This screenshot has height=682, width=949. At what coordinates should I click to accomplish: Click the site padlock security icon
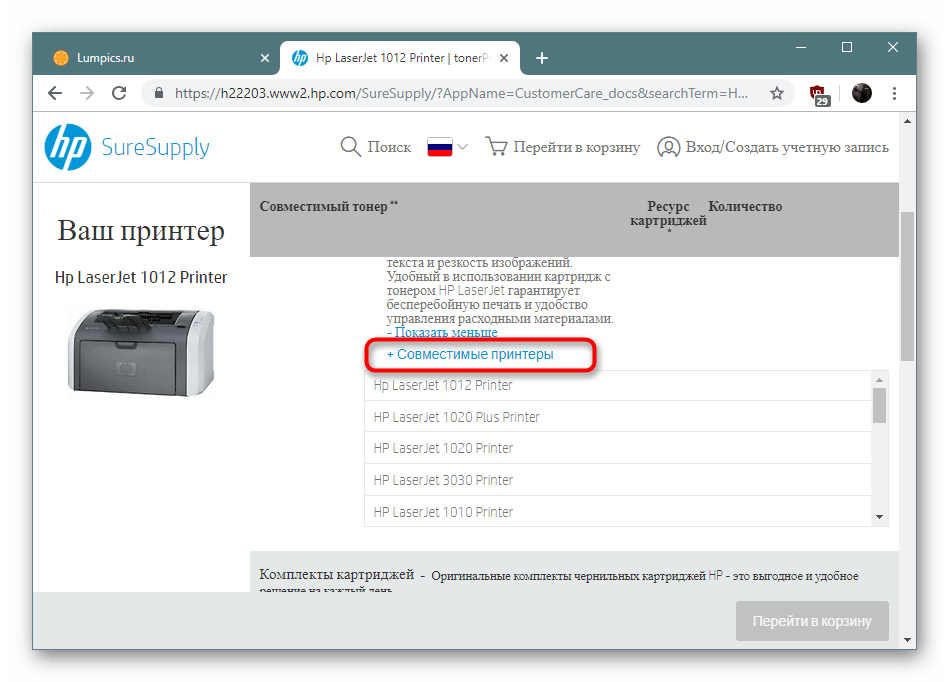click(x=159, y=93)
